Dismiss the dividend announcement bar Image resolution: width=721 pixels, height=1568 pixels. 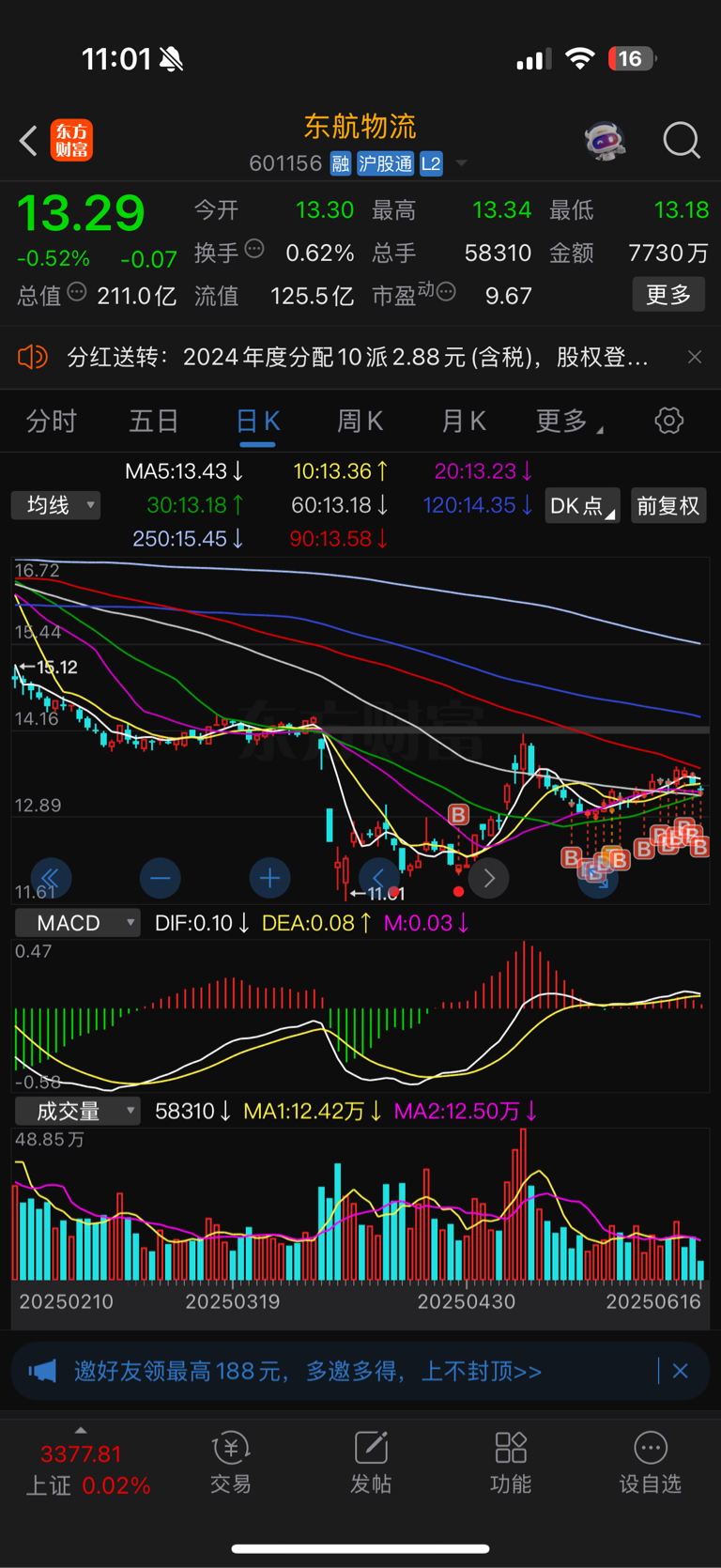point(695,357)
